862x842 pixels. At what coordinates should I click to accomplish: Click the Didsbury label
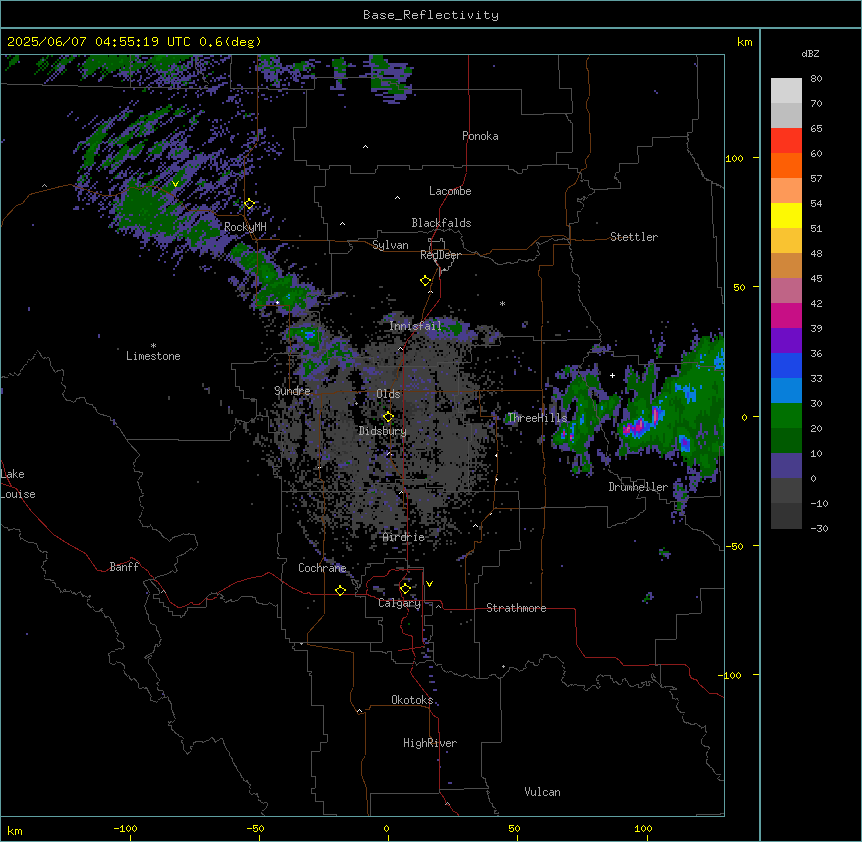pos(383,431)
